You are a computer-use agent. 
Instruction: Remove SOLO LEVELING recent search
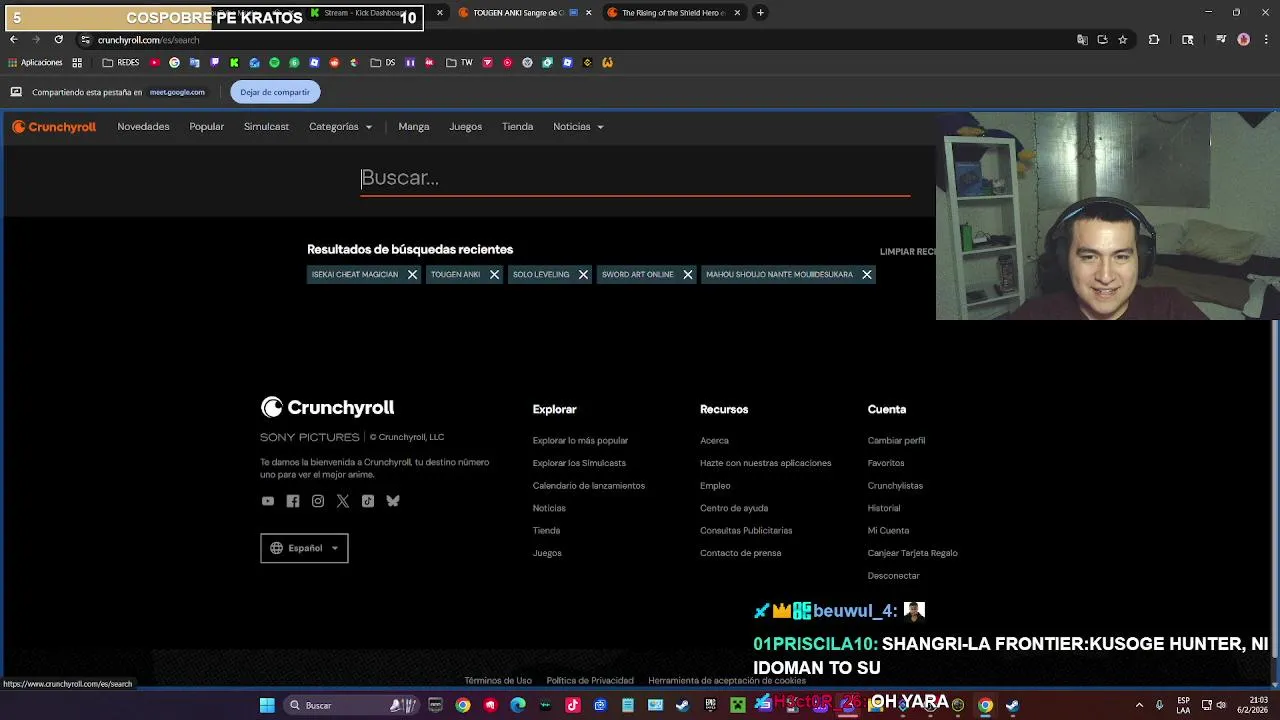583,275
